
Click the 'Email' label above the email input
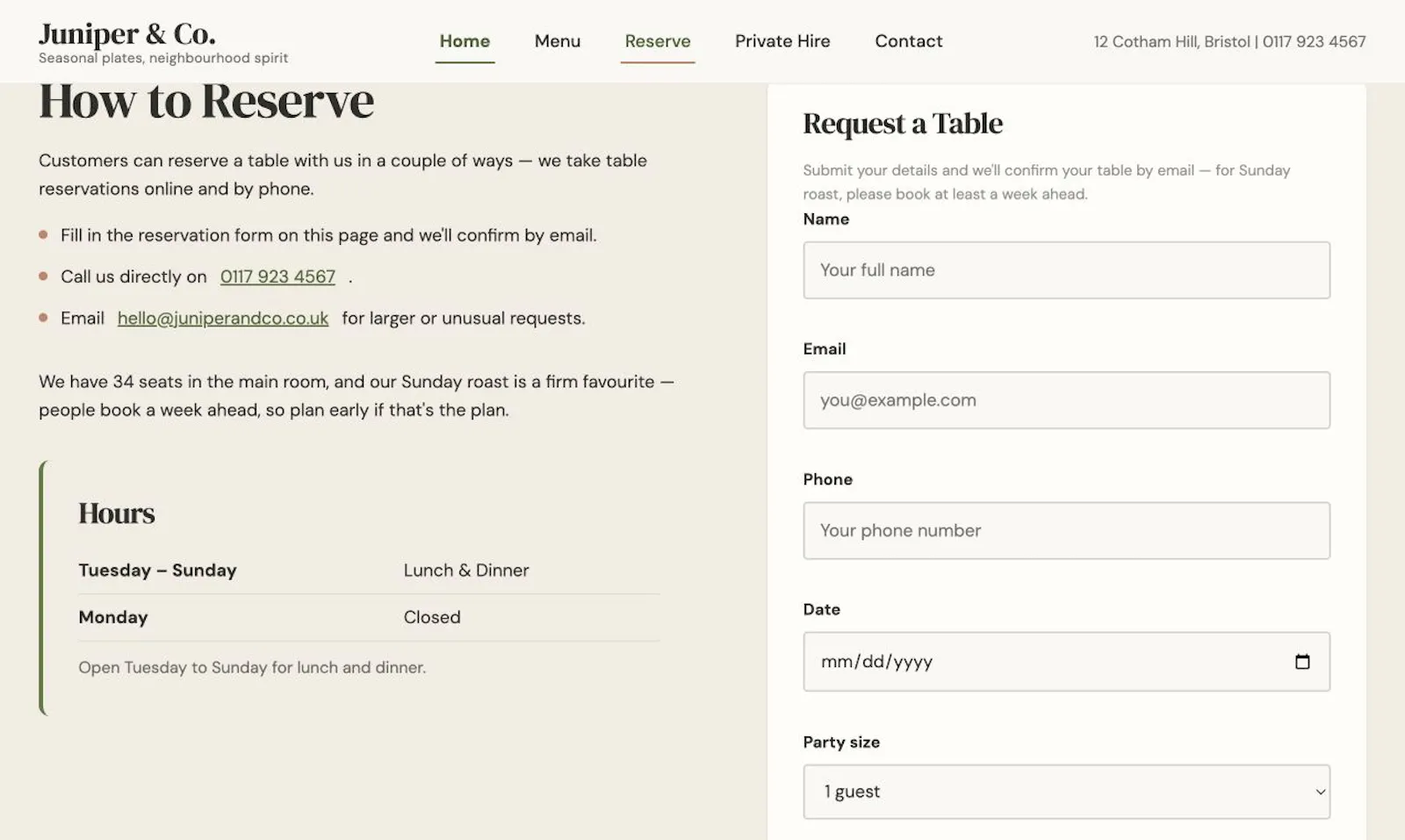click(825, 349)
